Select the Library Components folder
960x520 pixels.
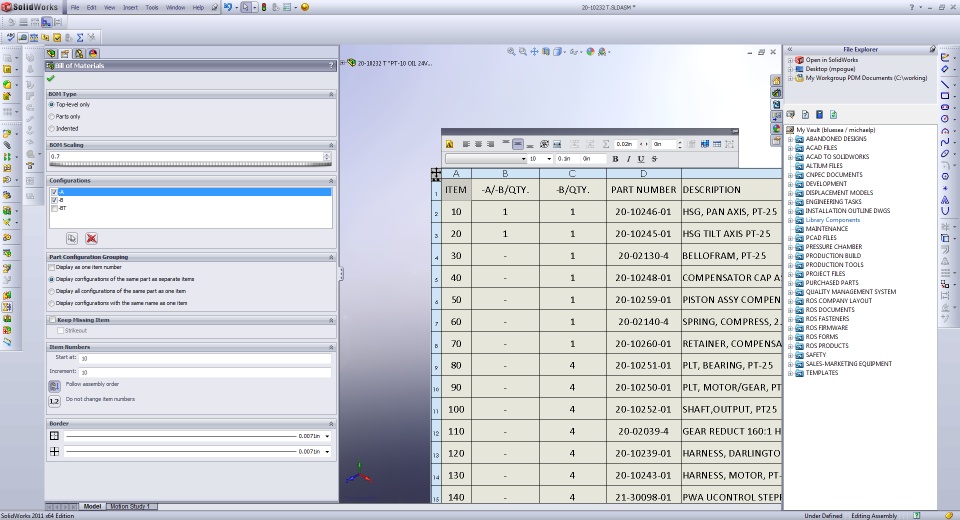click(833, 220)
